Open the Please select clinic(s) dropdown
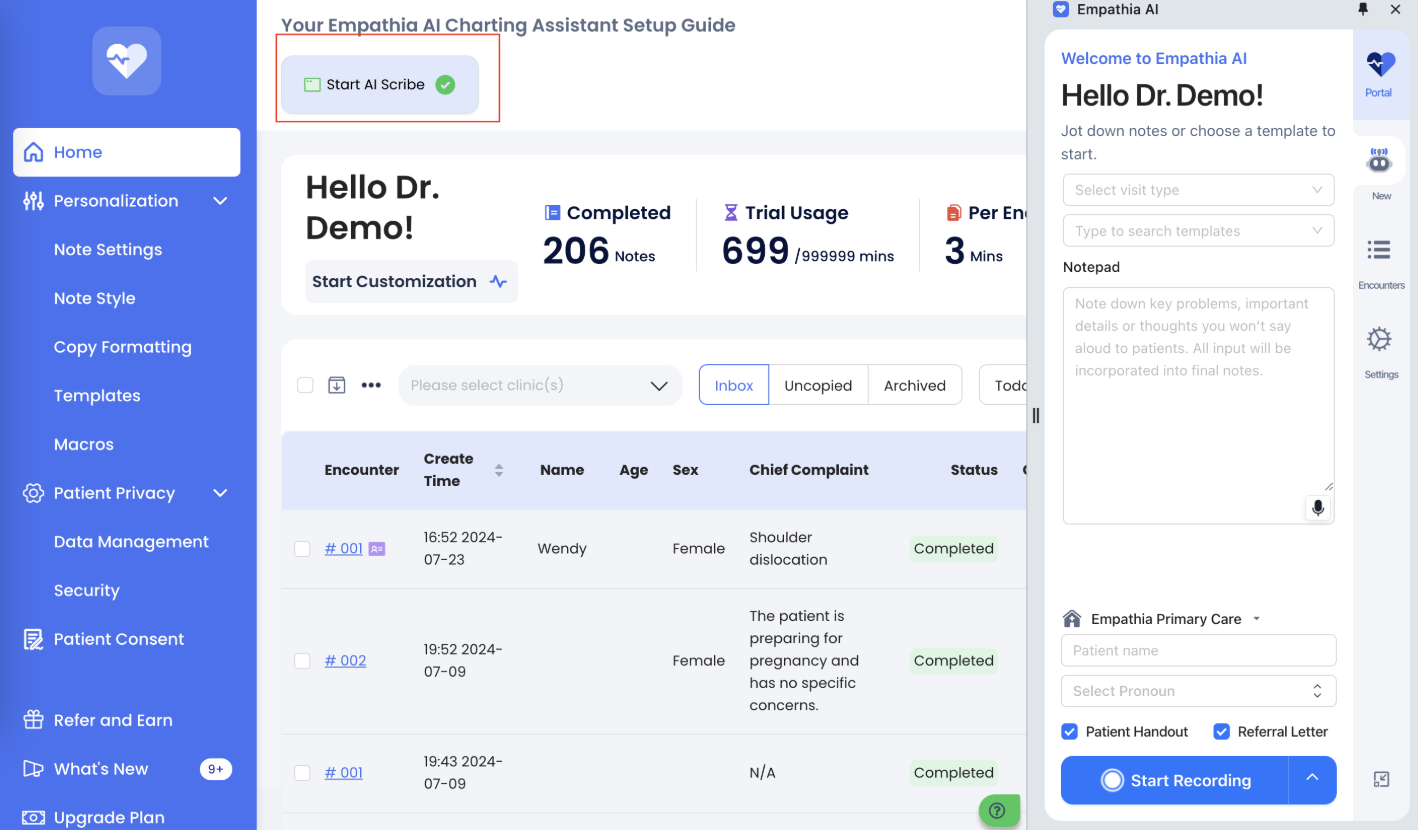The width and height of the screenshot is (1418, 830). pyautogui.click(x=540, y=386)
